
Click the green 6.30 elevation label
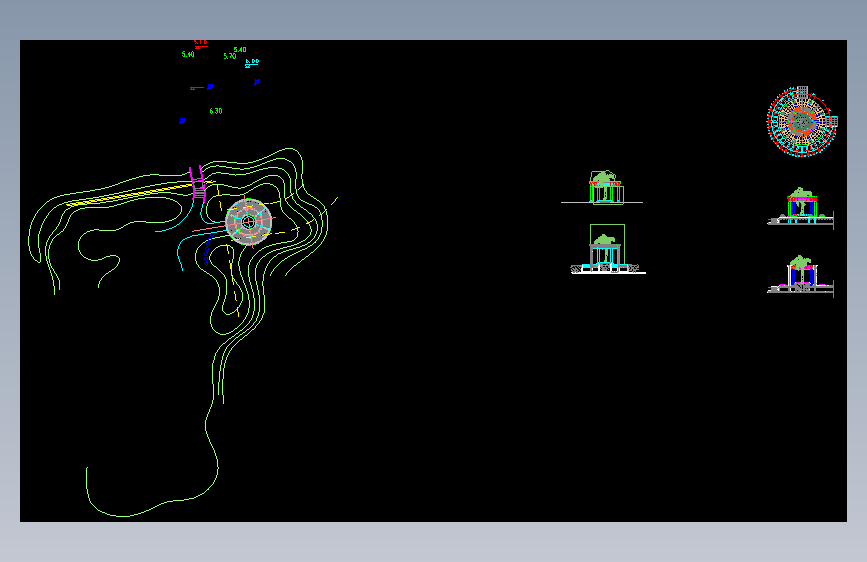click(216, 111)
